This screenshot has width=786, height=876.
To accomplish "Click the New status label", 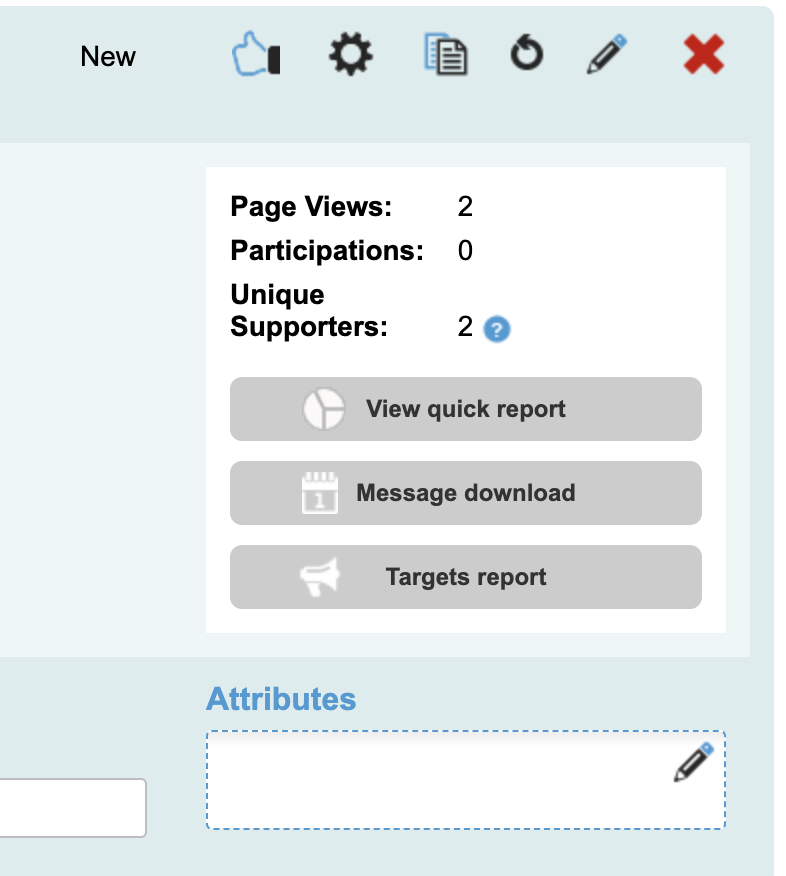I will [108, 57].
